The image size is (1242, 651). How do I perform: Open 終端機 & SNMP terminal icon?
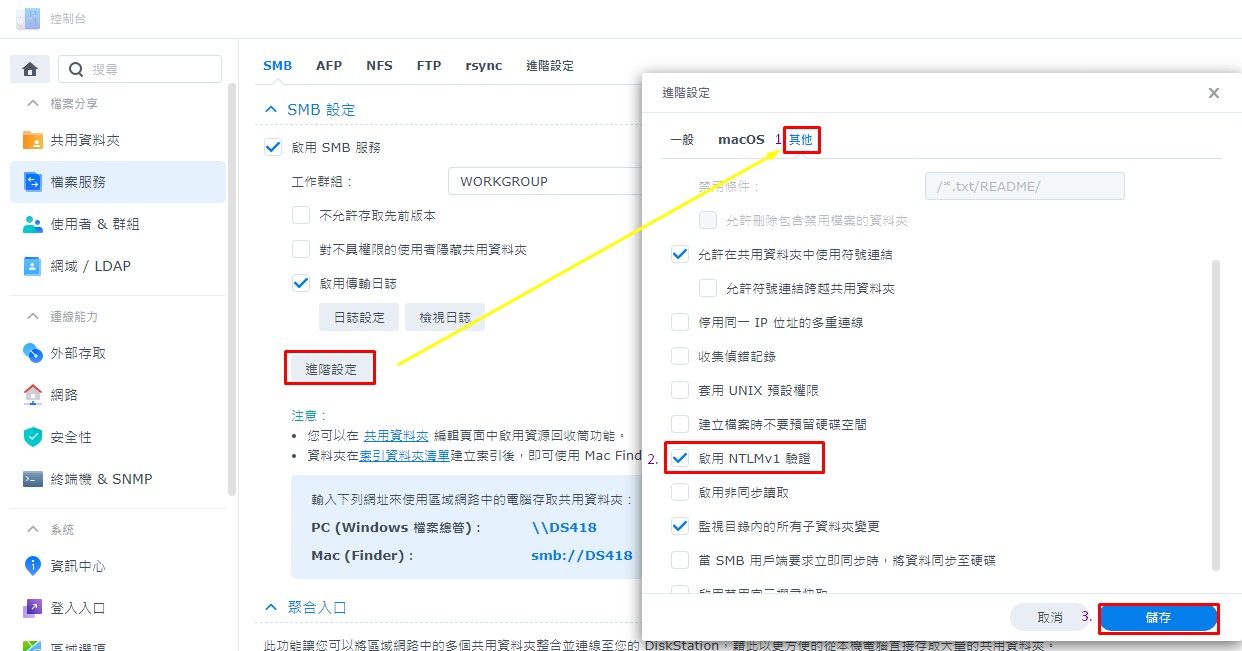point(33,479)
